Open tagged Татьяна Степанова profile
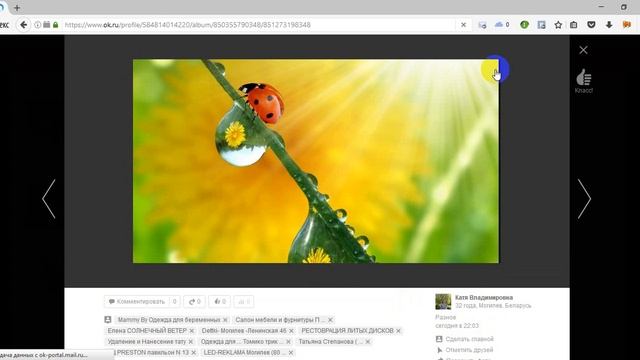This screenshot has height=360, width=640. 330,342
